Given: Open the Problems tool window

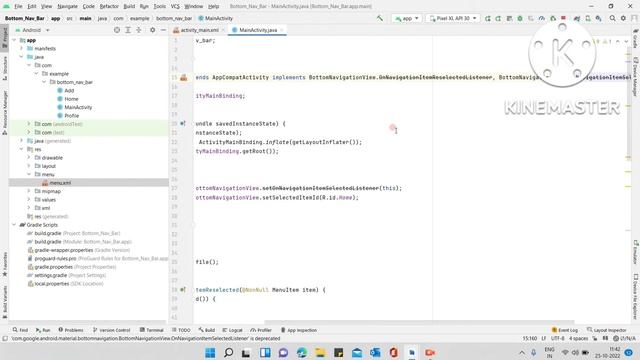Looking at the screenshot, I should click(71, 330).
